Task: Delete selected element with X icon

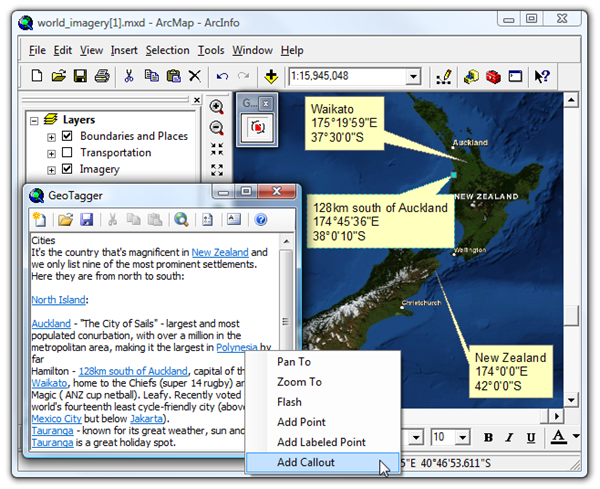Action: pos(195,76)
